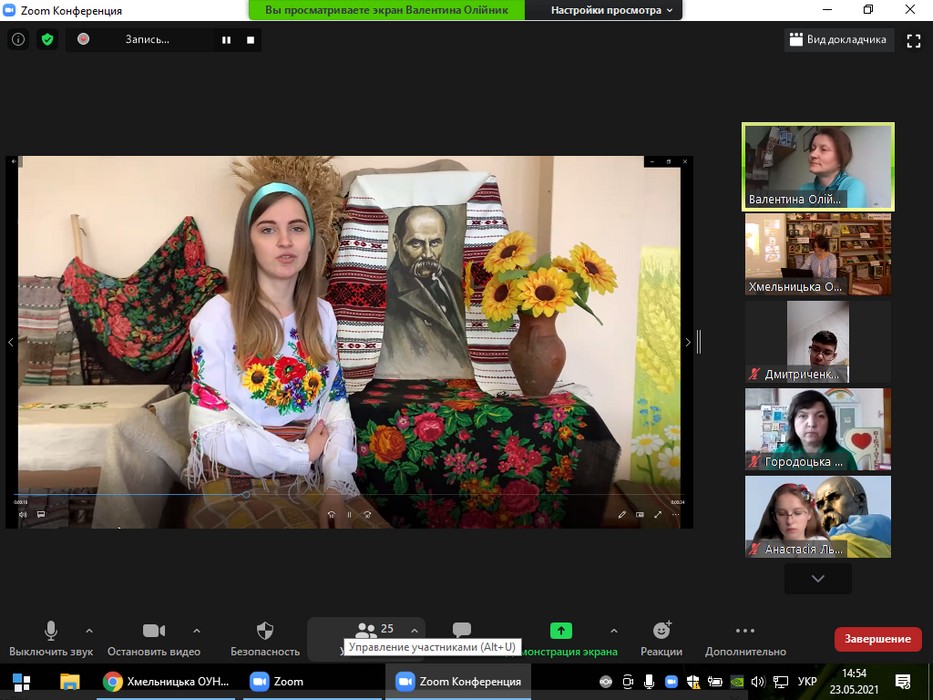Open Дополнительно more options
The image size is (933, 700).
pos(745,639)
